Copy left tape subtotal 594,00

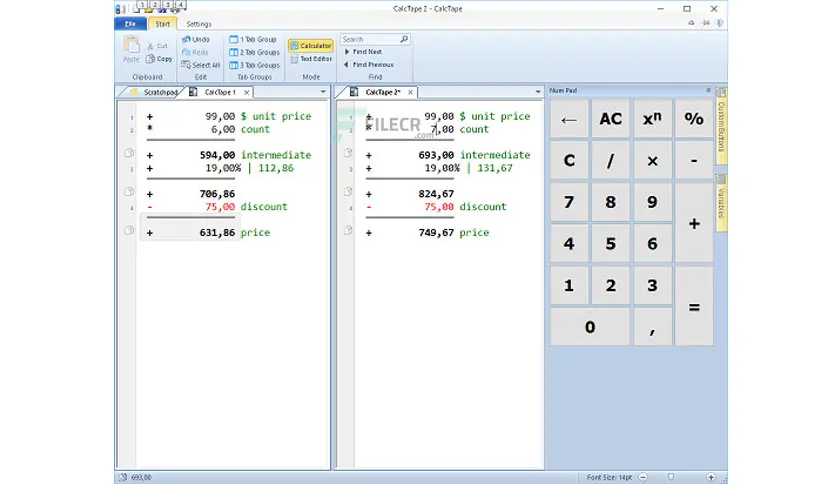pos(128,154)
